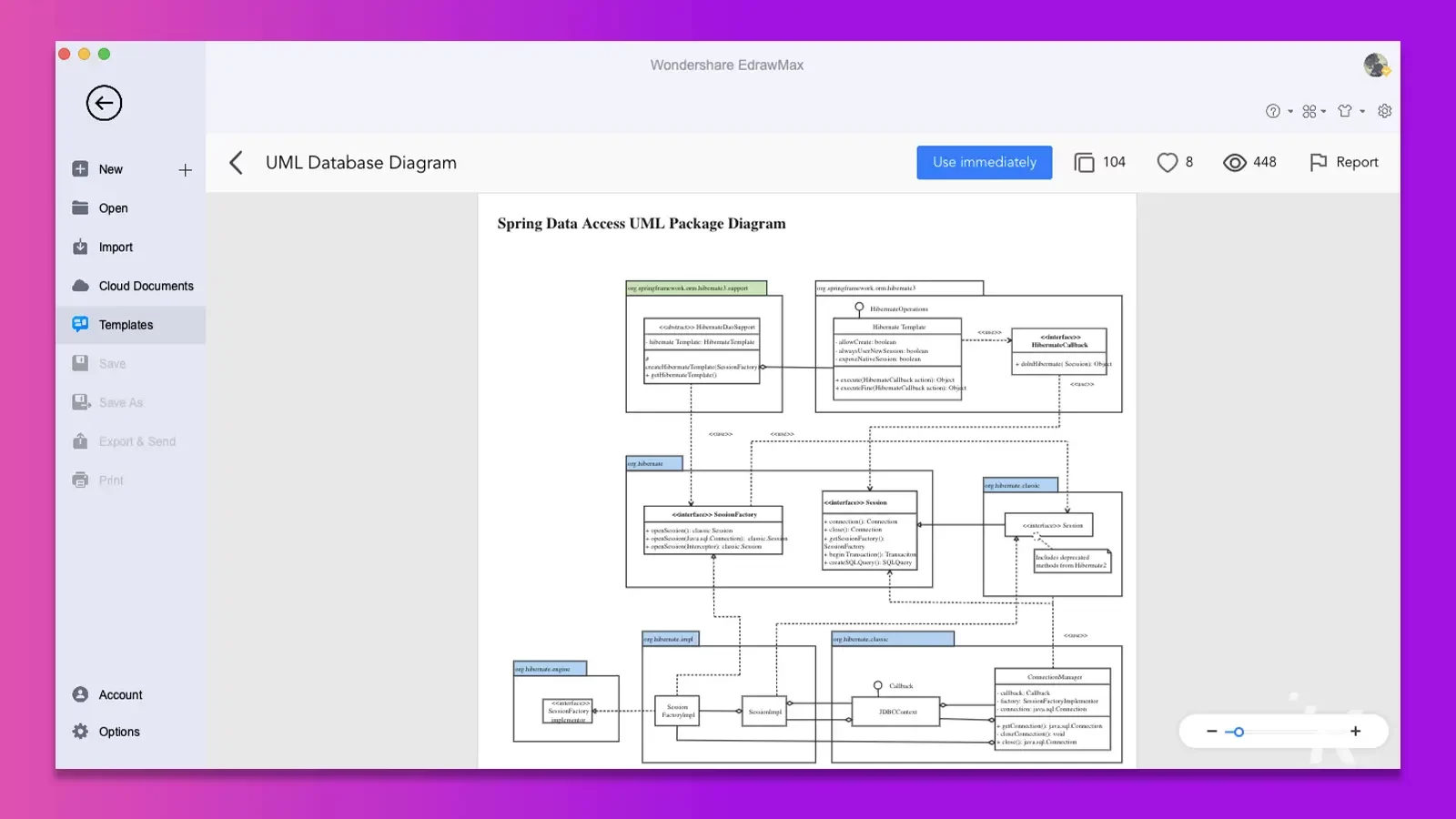
Task: Click 'Spring Data Access UML Package Diagram' heading
Action: click(642, 224)
